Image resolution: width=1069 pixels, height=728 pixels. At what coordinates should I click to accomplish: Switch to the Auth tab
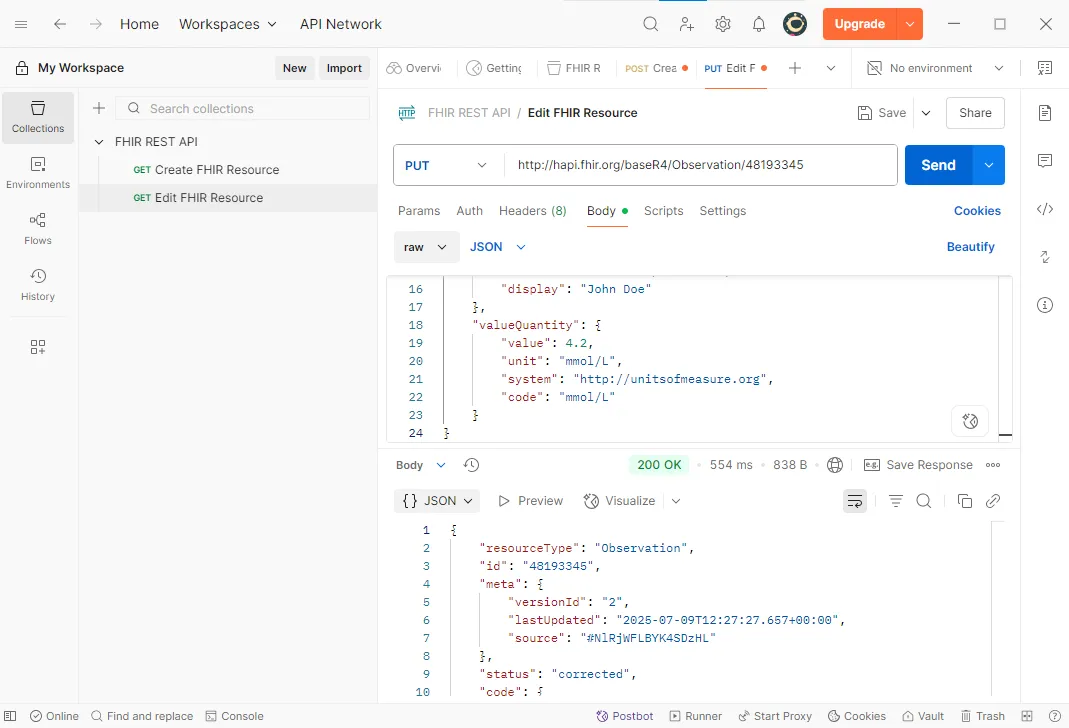pos(469,211)
